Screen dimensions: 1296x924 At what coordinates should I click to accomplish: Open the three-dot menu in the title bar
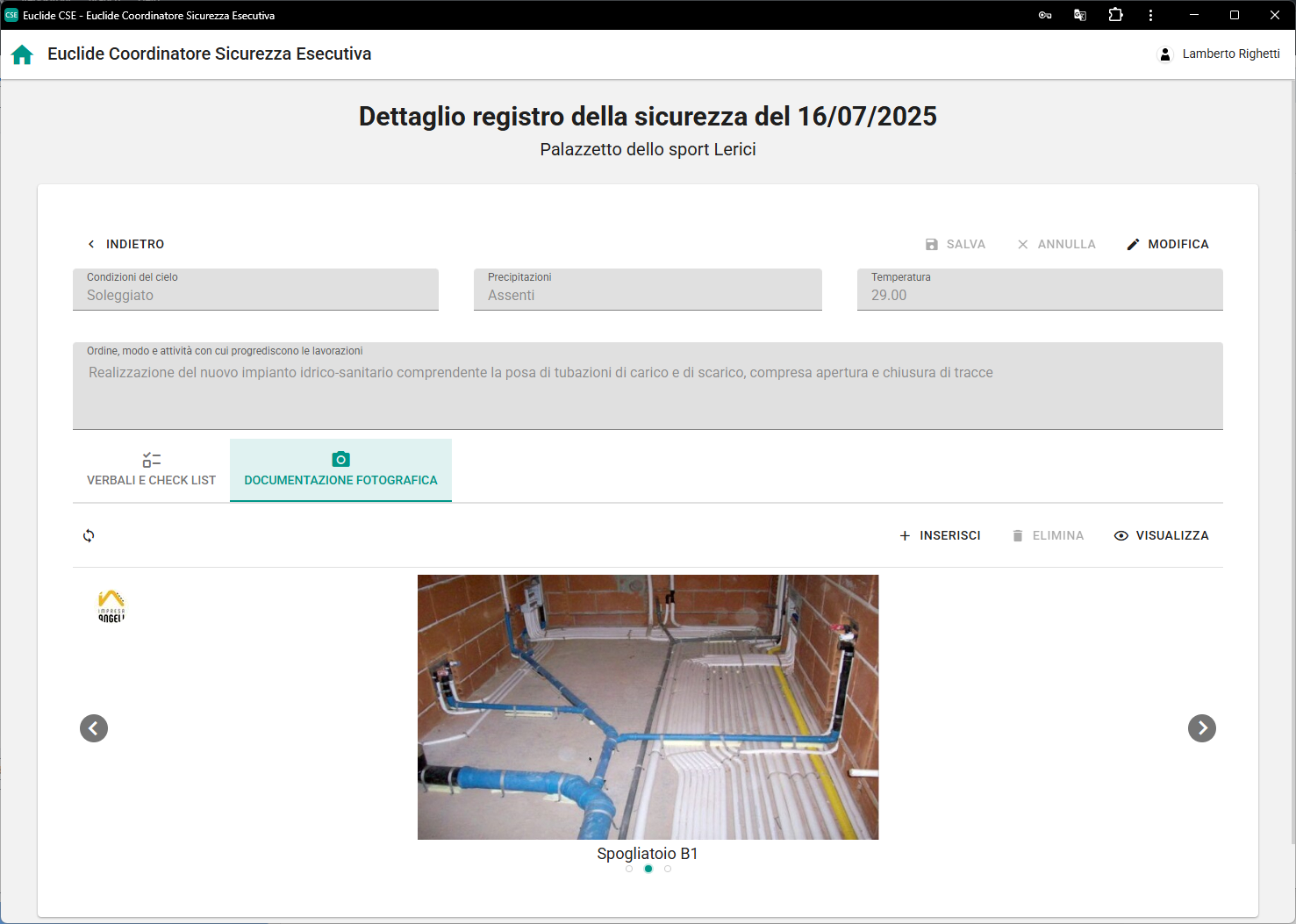pos(1150,15)
